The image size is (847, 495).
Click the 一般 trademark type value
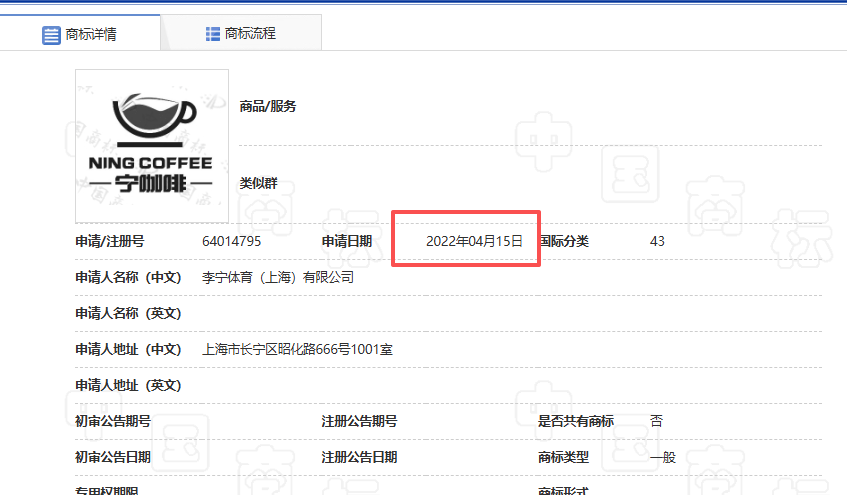click(662, 457)
